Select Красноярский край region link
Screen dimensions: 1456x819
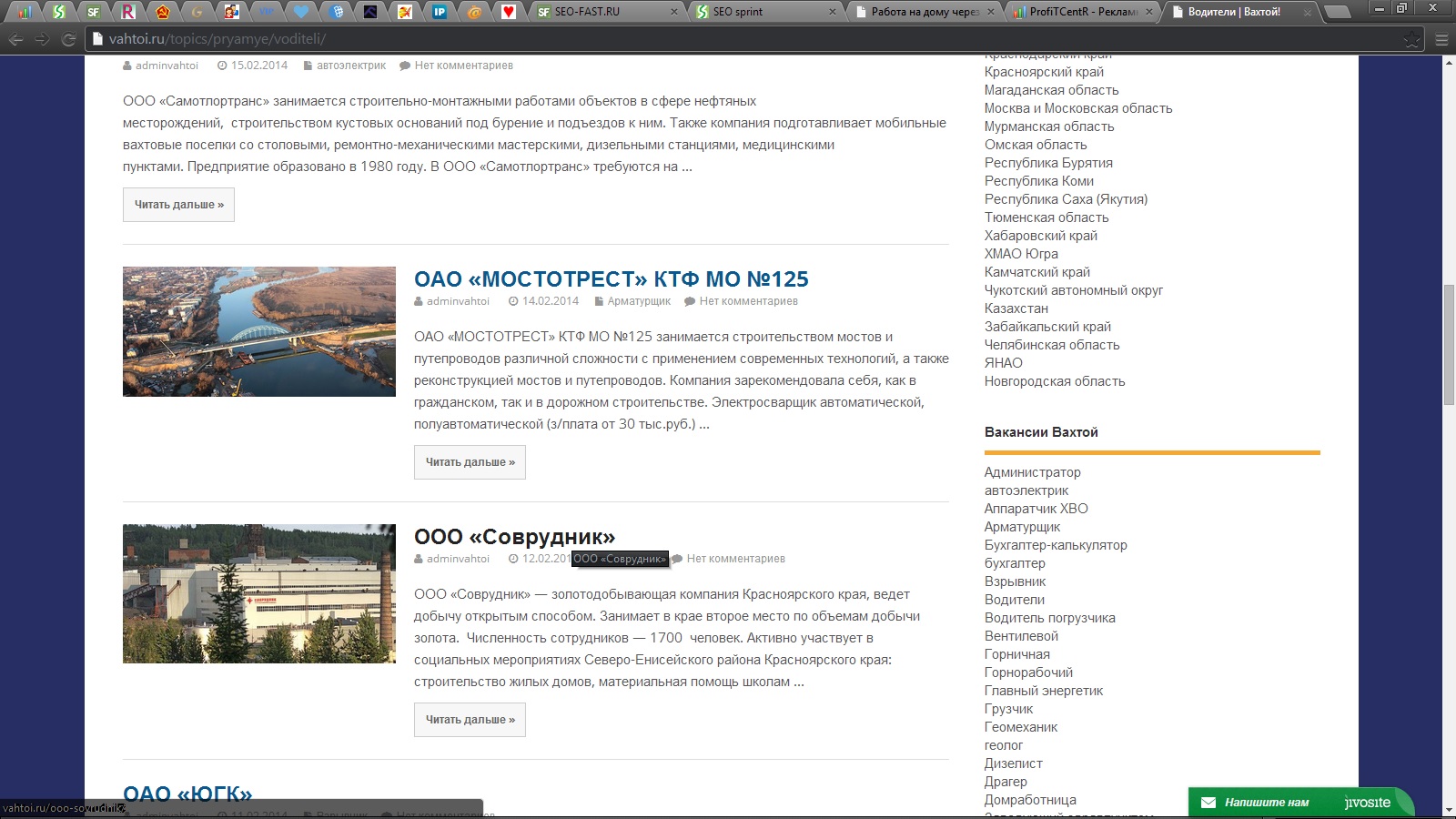(x=1044, y=72)
